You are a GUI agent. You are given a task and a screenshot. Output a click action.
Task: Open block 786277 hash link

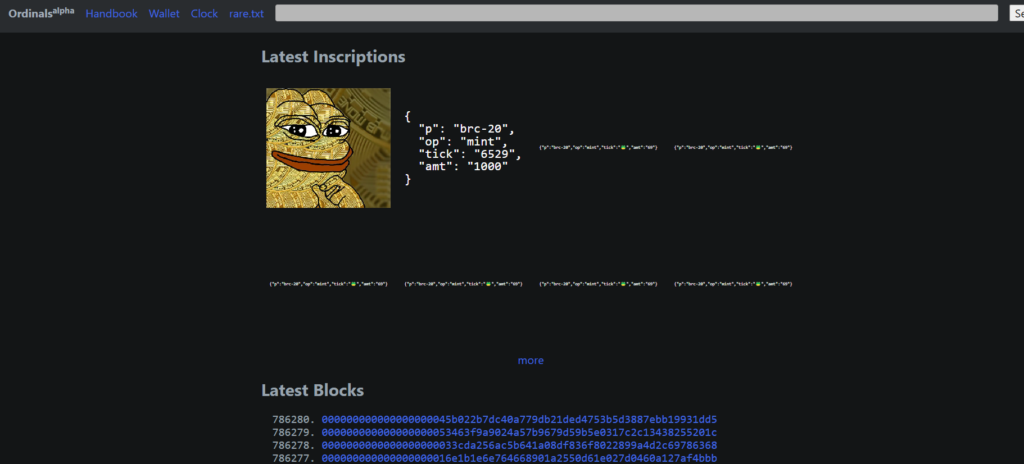(519, 459)
